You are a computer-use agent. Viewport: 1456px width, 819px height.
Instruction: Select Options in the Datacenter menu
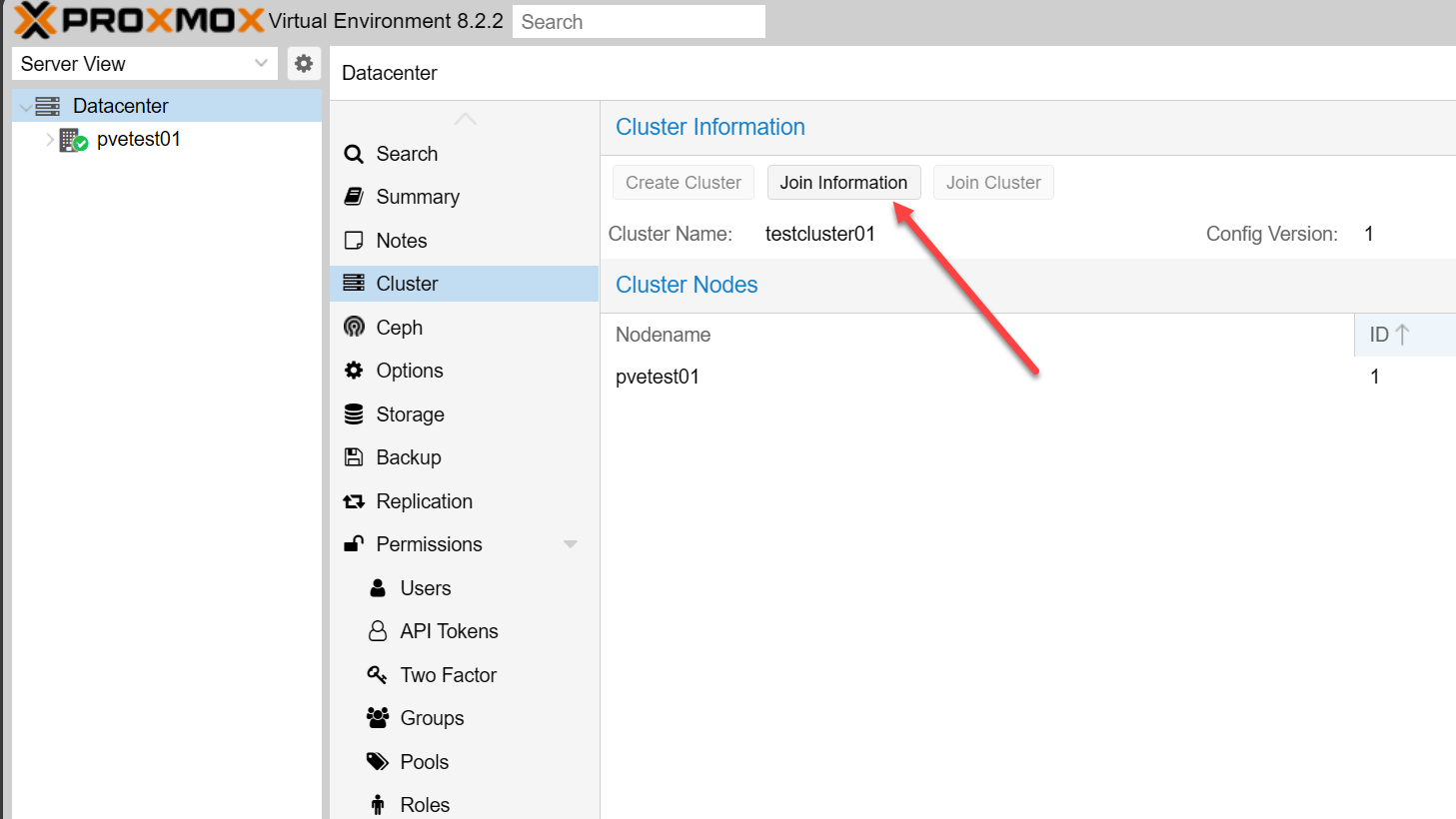point(410,371)
